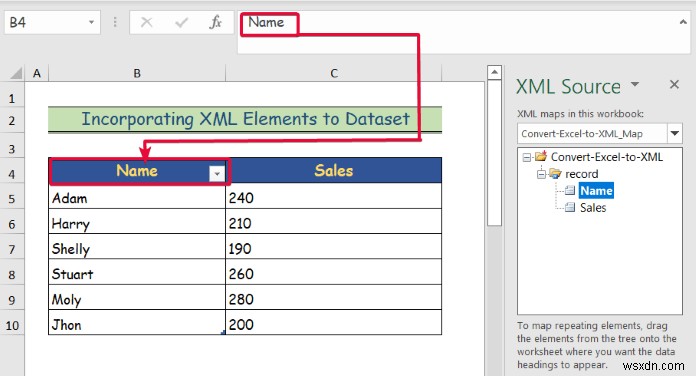
Task: Click the cell with value 280
Action: tap(334, 297)
